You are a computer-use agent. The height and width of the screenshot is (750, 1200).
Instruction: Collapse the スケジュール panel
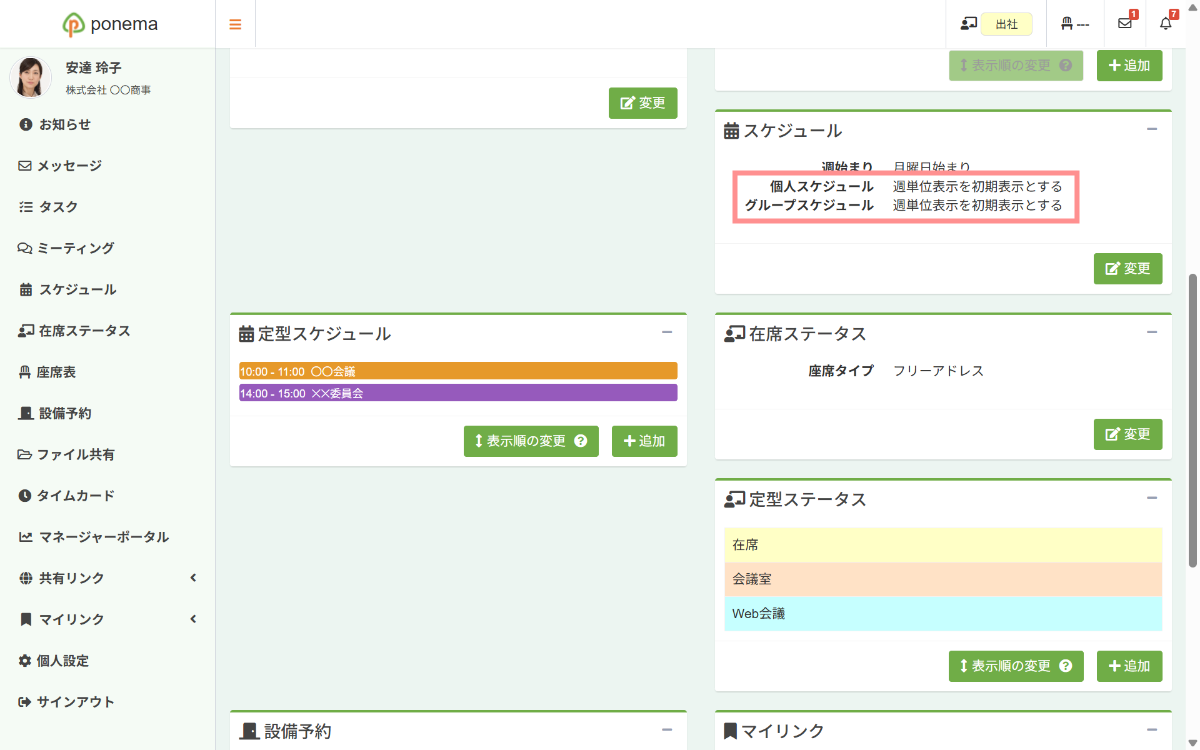pyautogui.click(x=1152, y=130)
